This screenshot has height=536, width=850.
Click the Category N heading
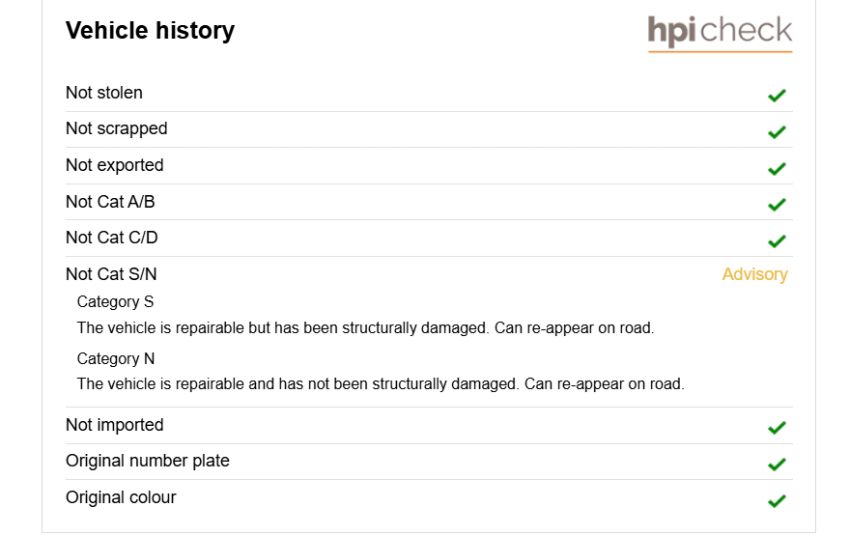(115, 358)
